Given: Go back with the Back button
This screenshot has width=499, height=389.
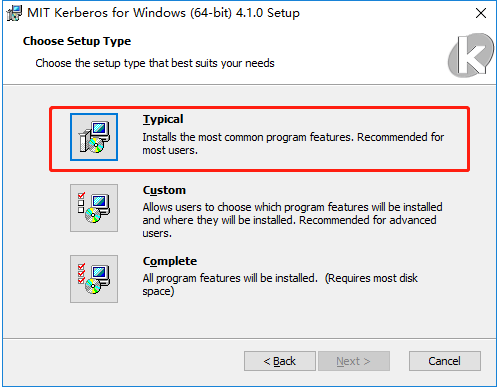Looking at the screenshot, I should [280, 361].
